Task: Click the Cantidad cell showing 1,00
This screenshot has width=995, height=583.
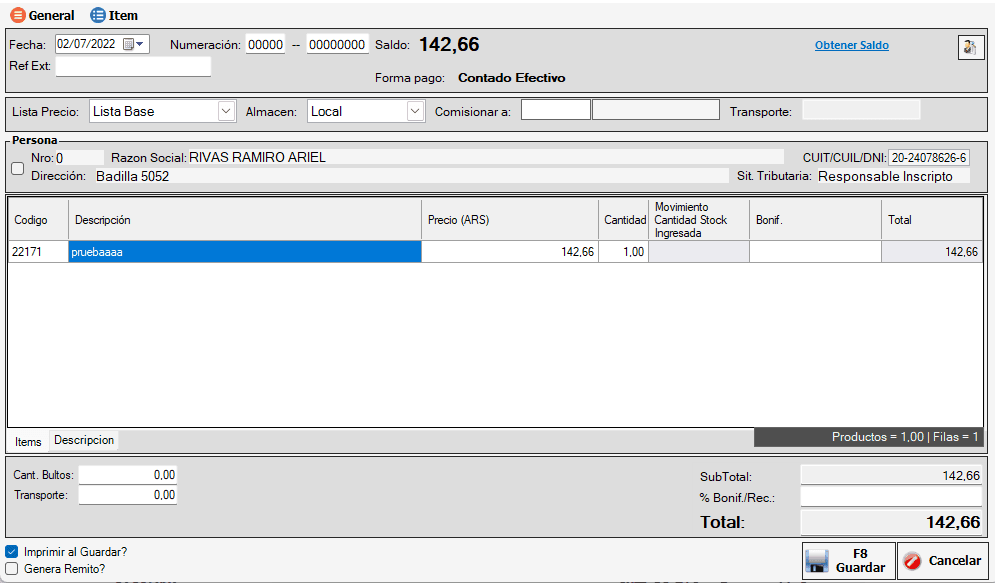Action: [623, 252]
